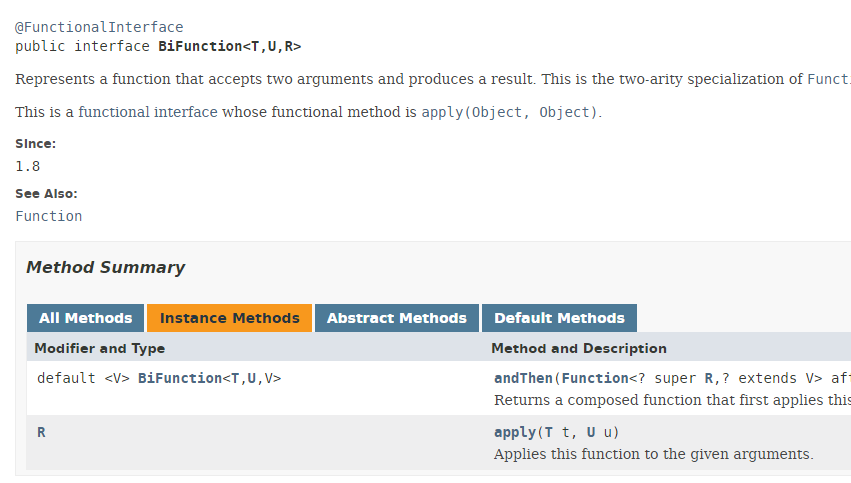The image size is (851, 483).
Task: Open apply(Object, Object) link in description
Action: (x=509, y=112)
